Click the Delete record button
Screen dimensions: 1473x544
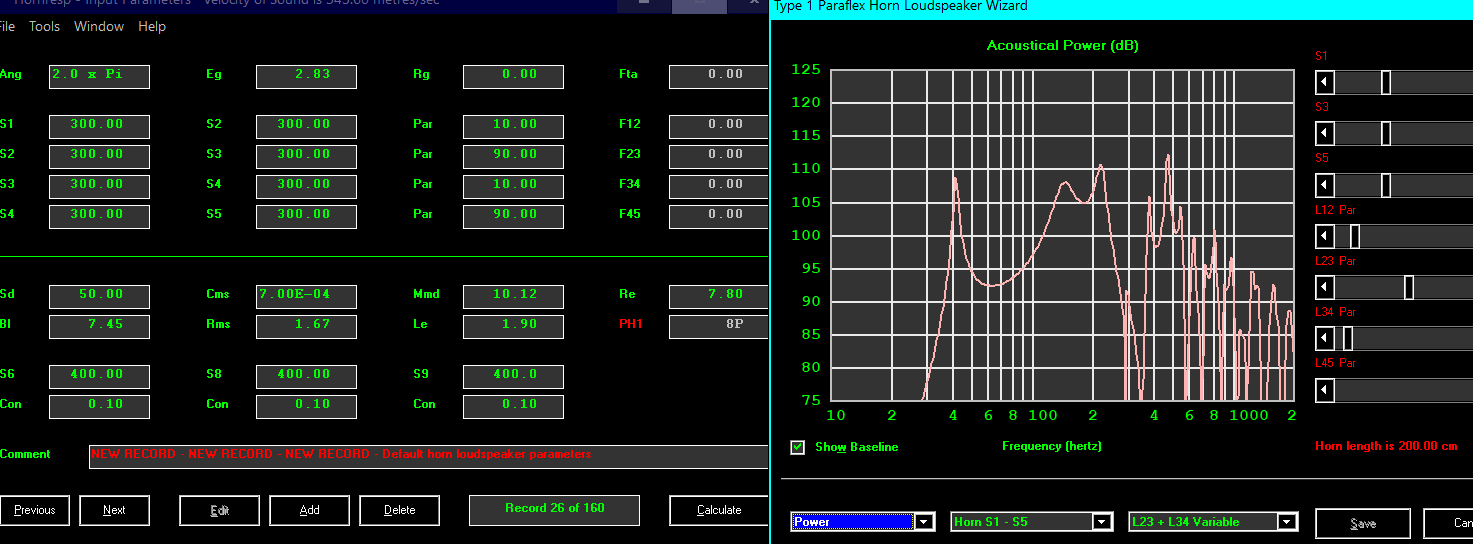coord(400,510)
